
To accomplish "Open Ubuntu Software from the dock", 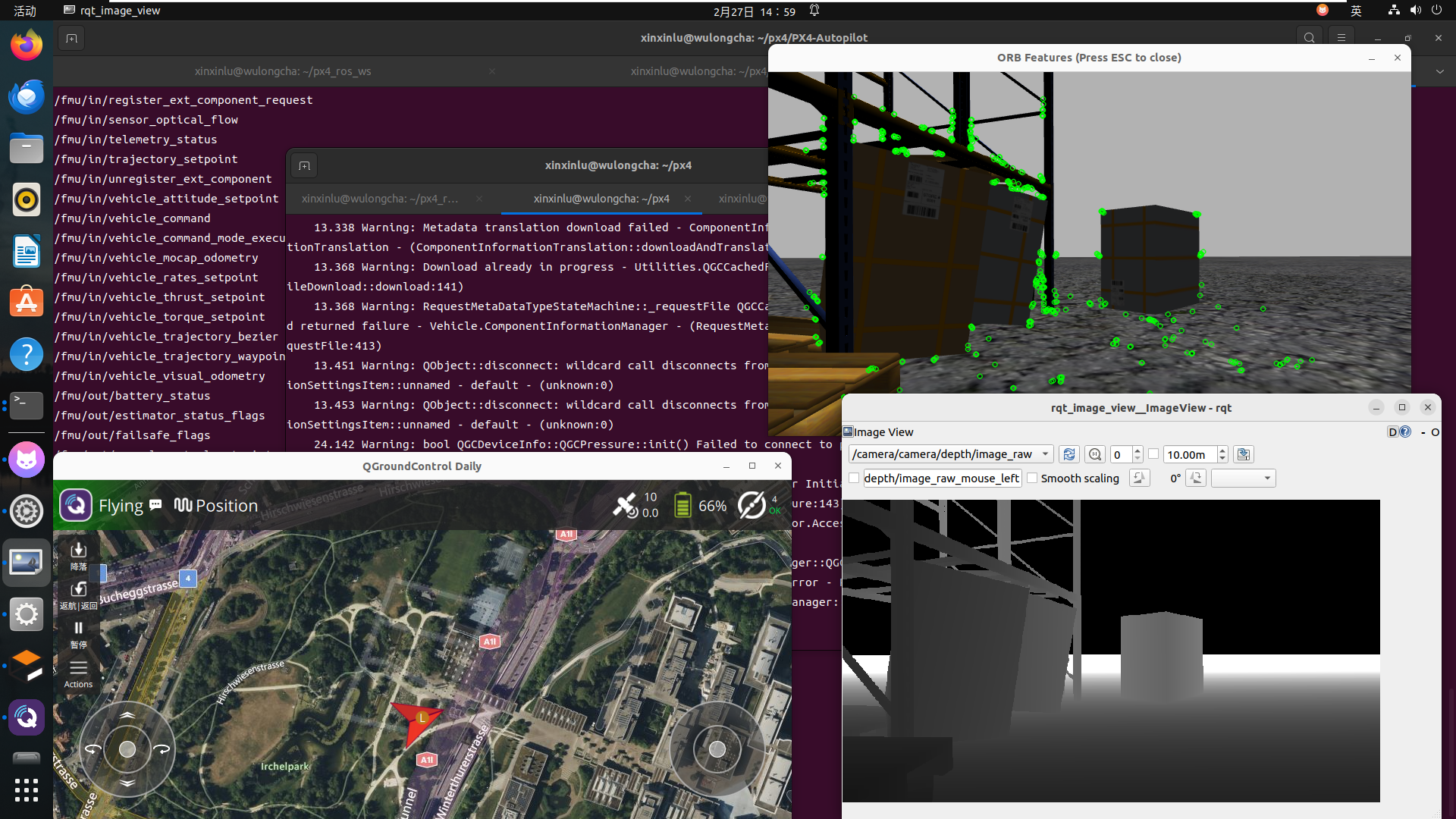I will 27,303.
